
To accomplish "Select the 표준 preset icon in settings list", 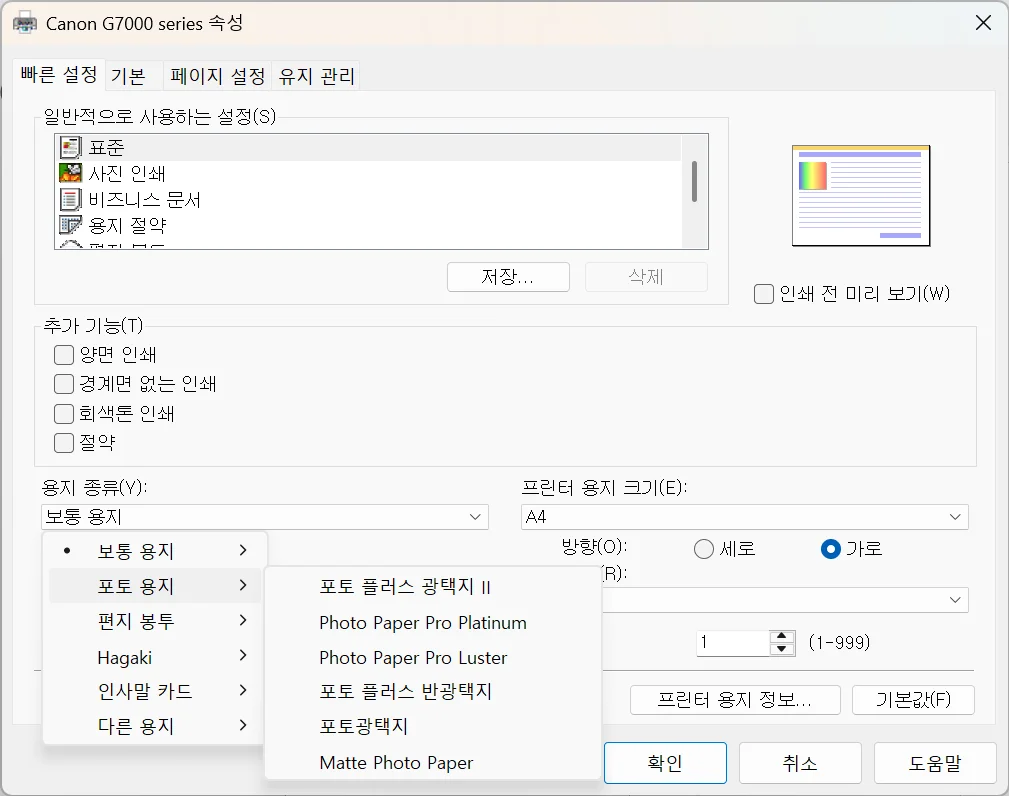I will (69, 147).
